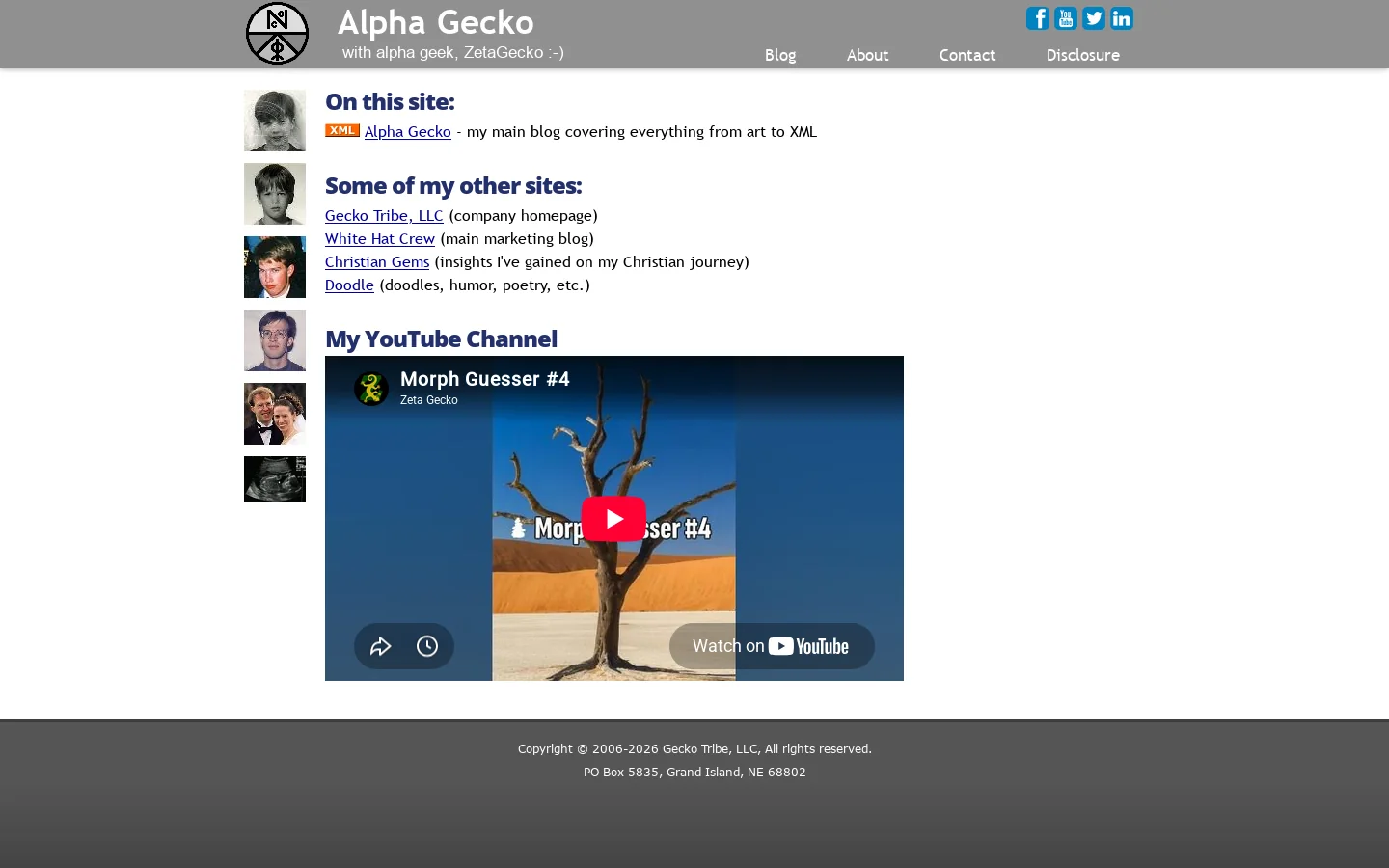Open the LinkedIn social icon
This screenshot has width=1389, height=868.
1121,18
